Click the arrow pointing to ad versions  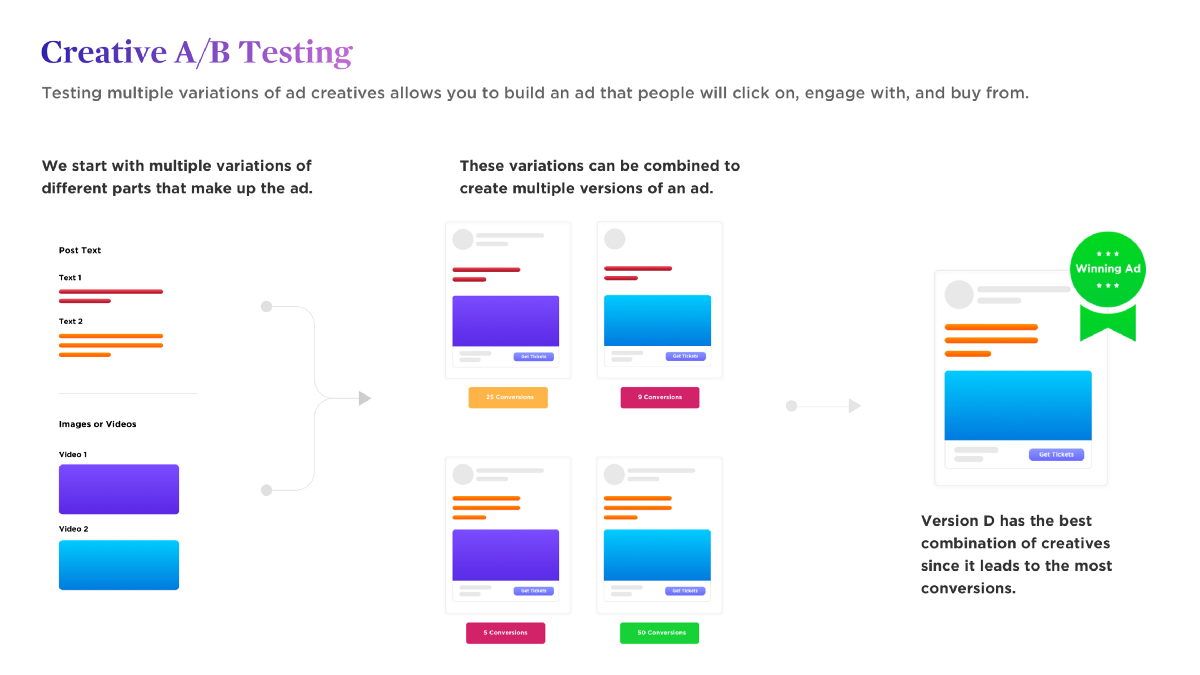click(x=365, y=398)
